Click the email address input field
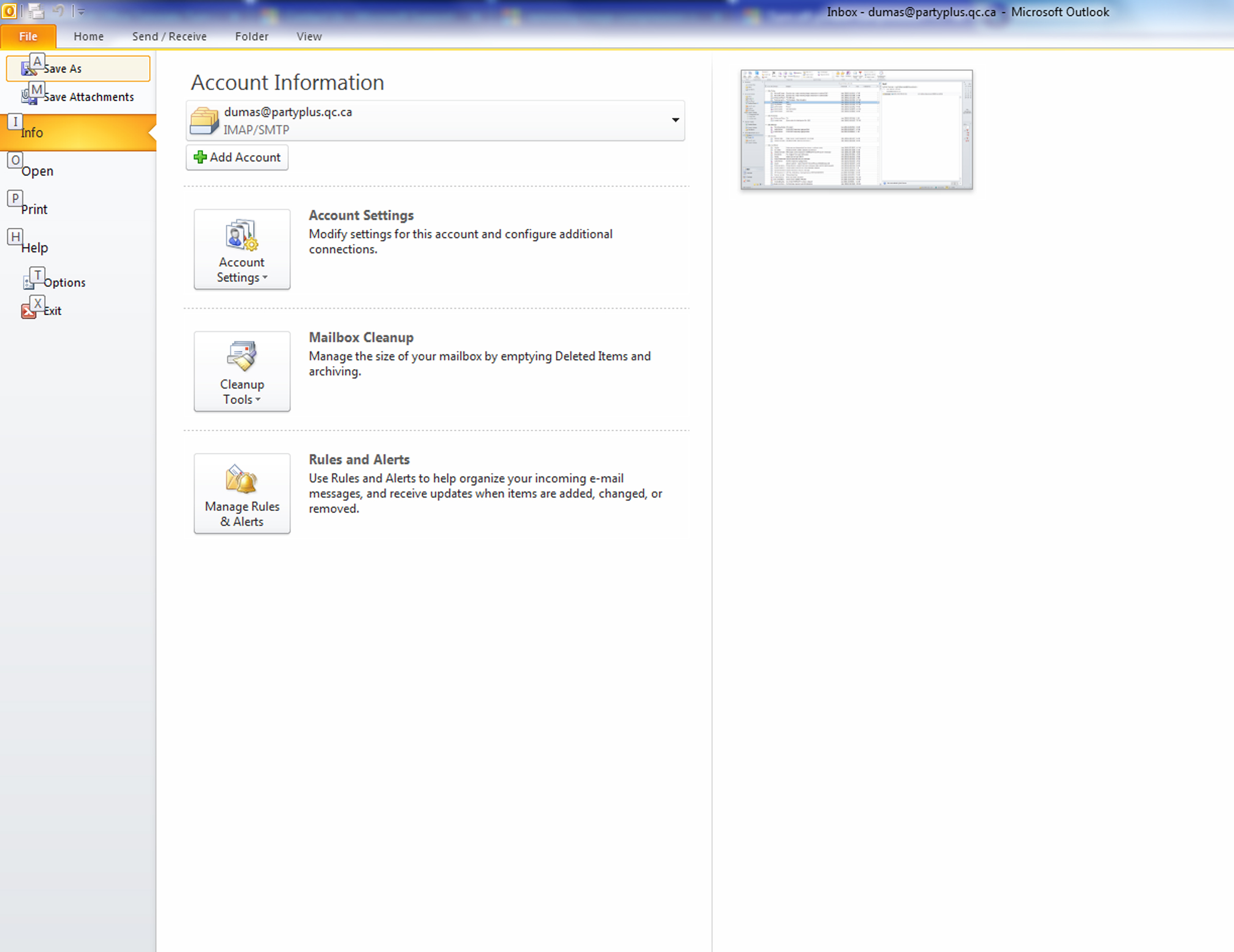Screen dimensions: 1234x952 (x=435, y=119)
